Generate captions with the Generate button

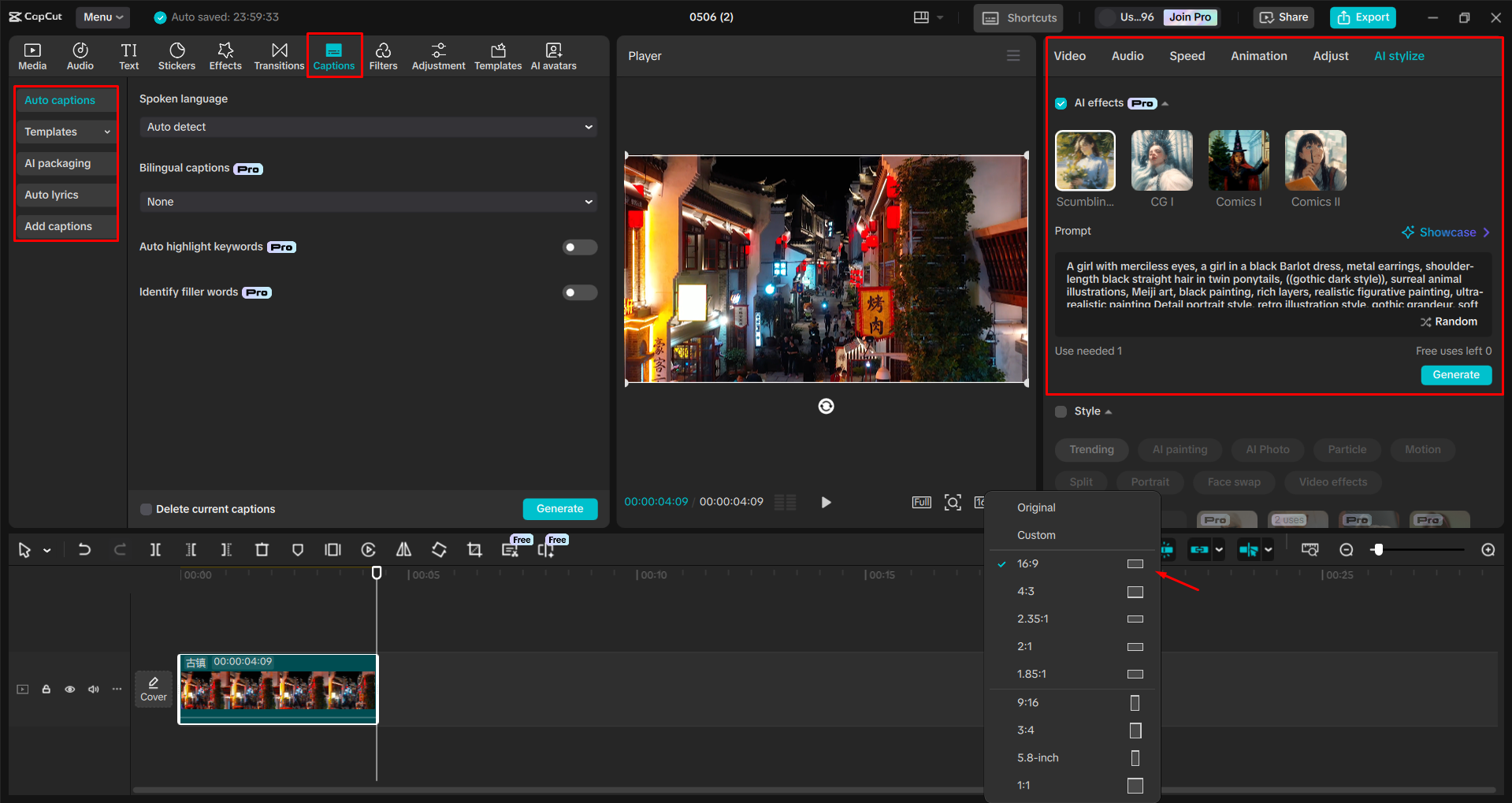tap(559, 508)
